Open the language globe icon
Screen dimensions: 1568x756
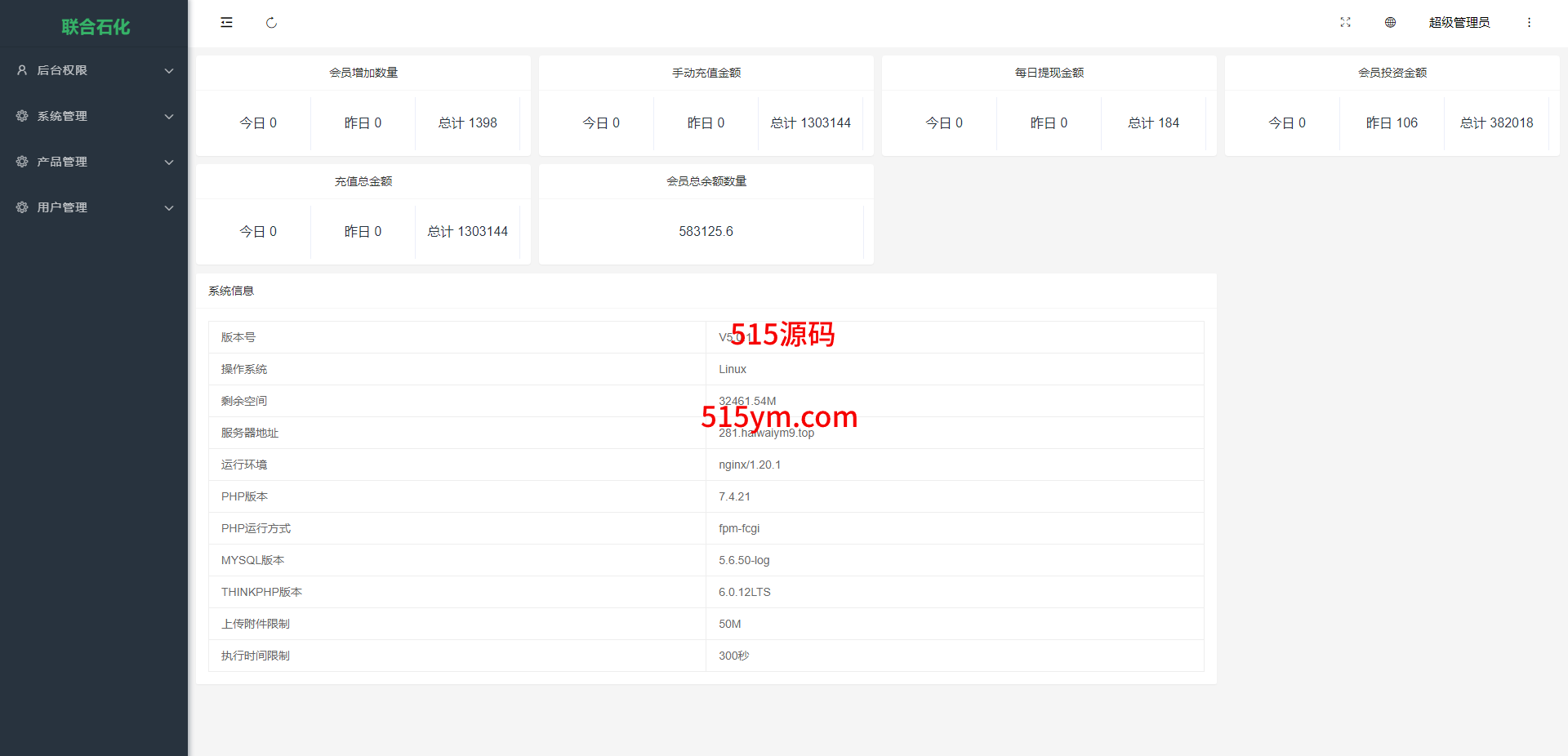pyautogui.click(x=1390, y=23)
